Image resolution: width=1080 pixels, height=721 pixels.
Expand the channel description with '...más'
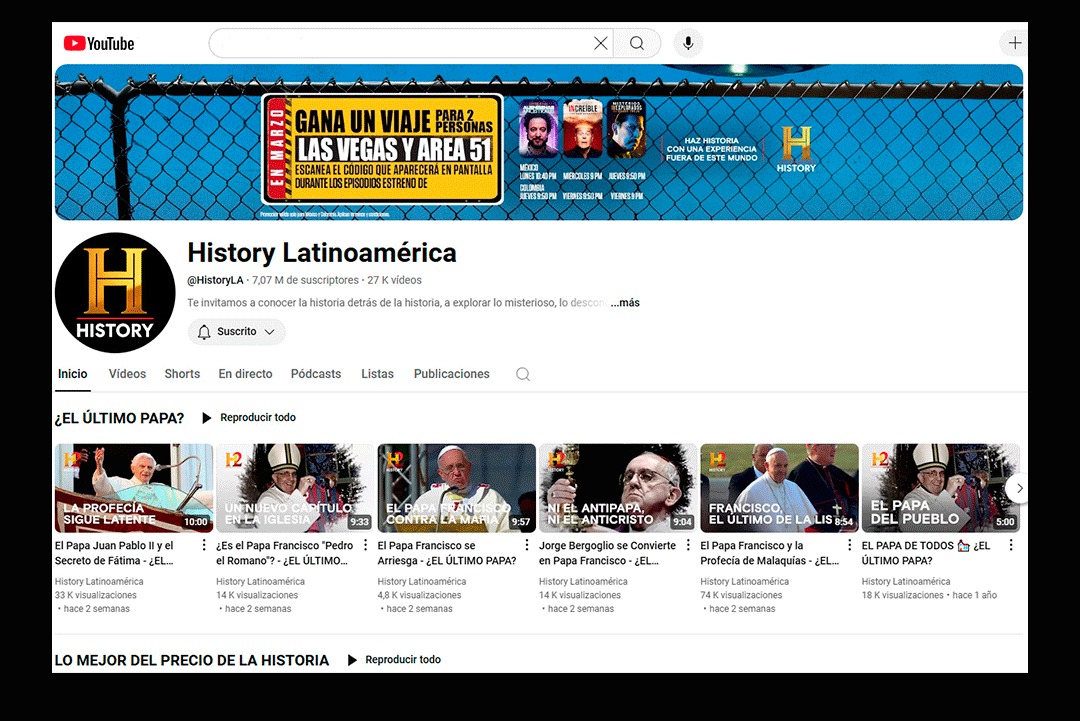[x=625, y=302]
